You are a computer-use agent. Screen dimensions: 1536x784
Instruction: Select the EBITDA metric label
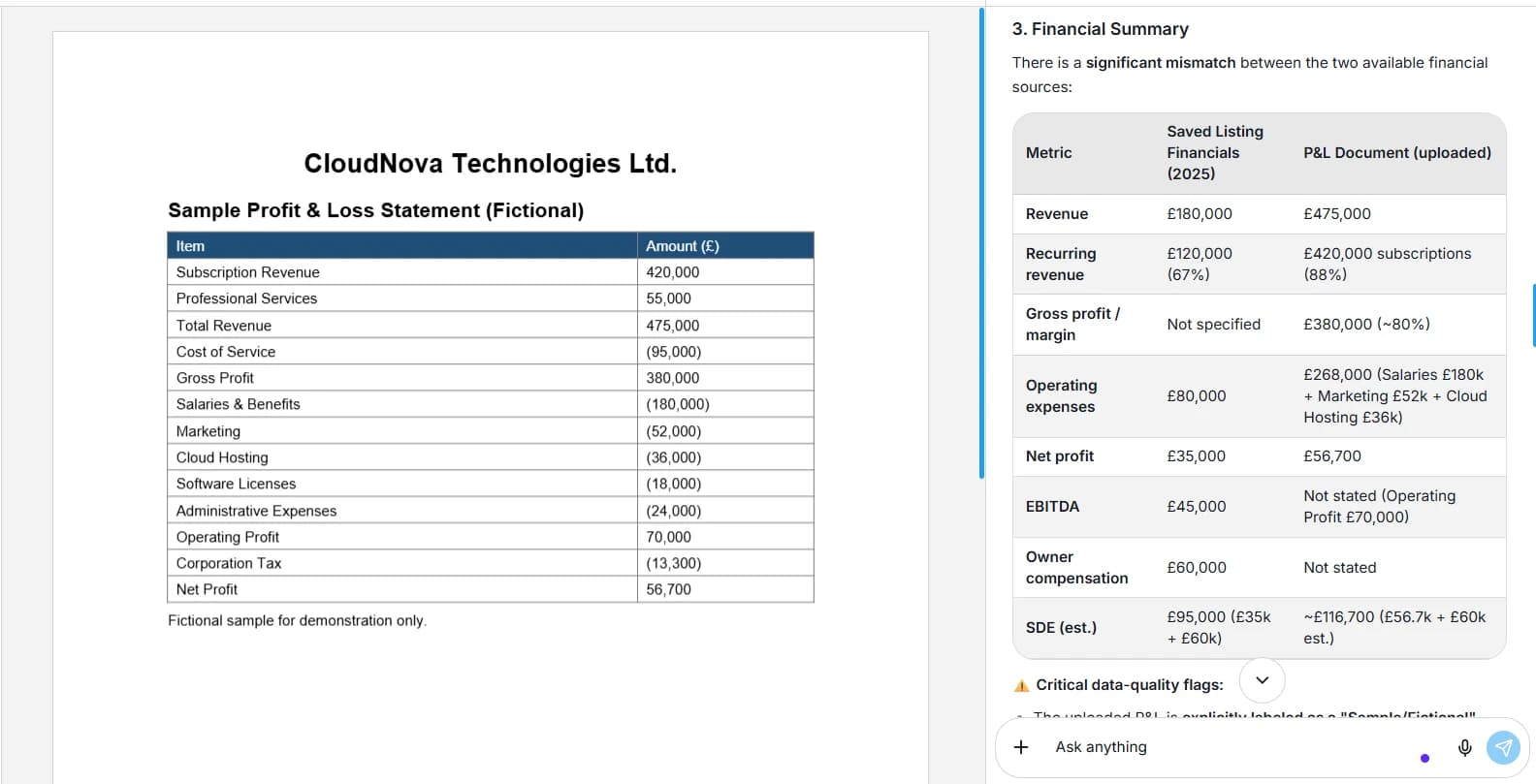click(x=1052, y=507)
